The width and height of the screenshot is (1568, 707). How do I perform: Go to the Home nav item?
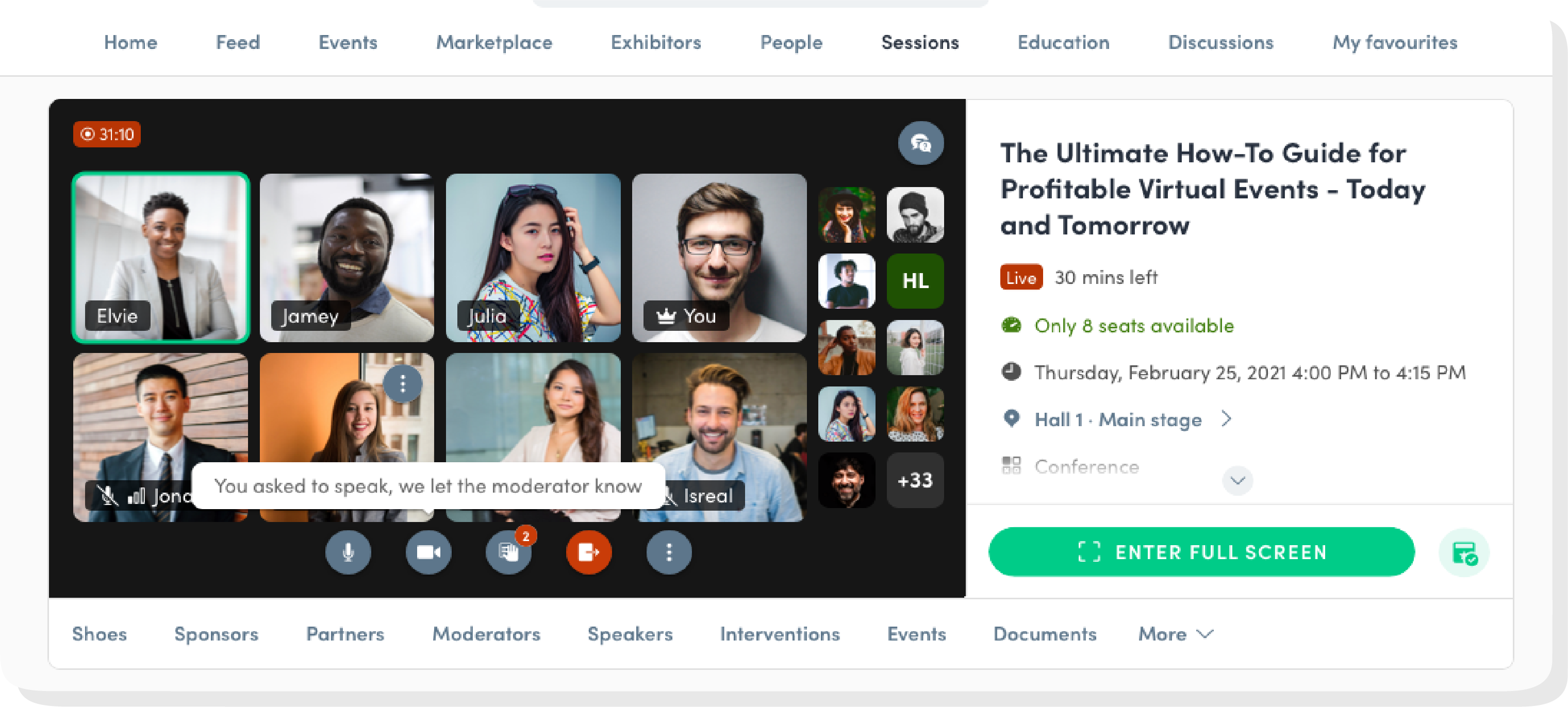click(130, 42)
